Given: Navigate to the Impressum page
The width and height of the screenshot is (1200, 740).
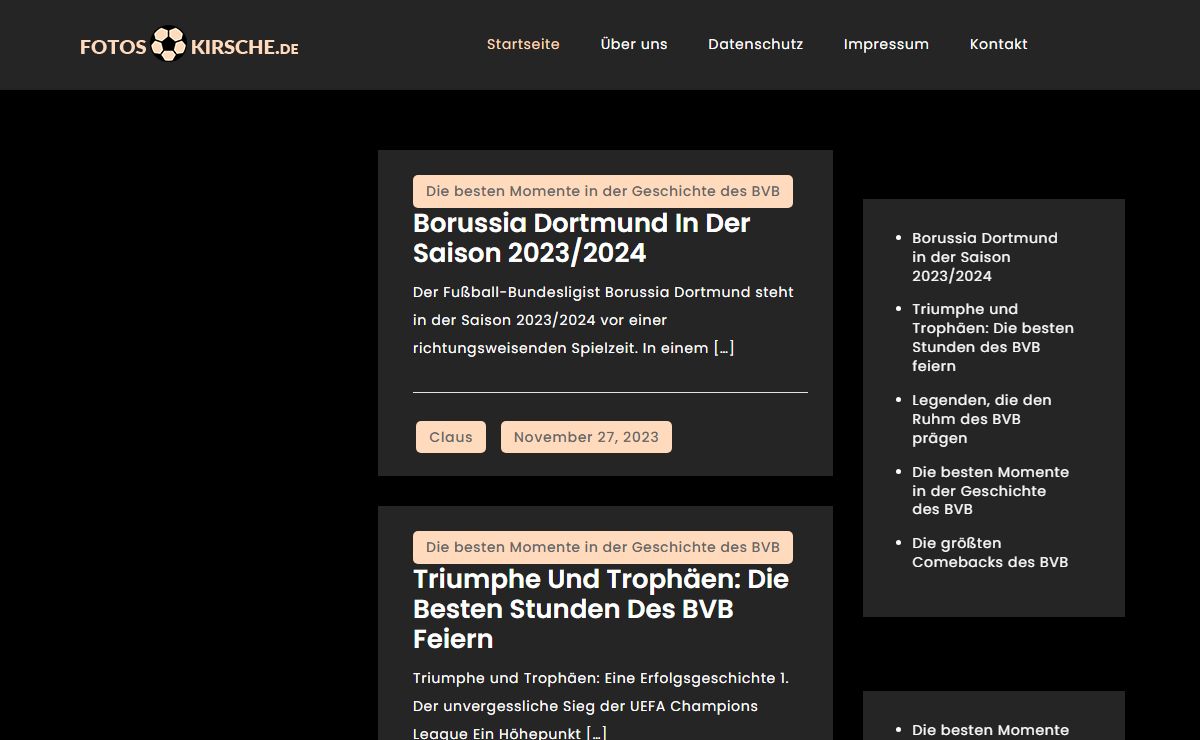Looking at the screenshot, I should pyautogui.click(x=886, y=44).
